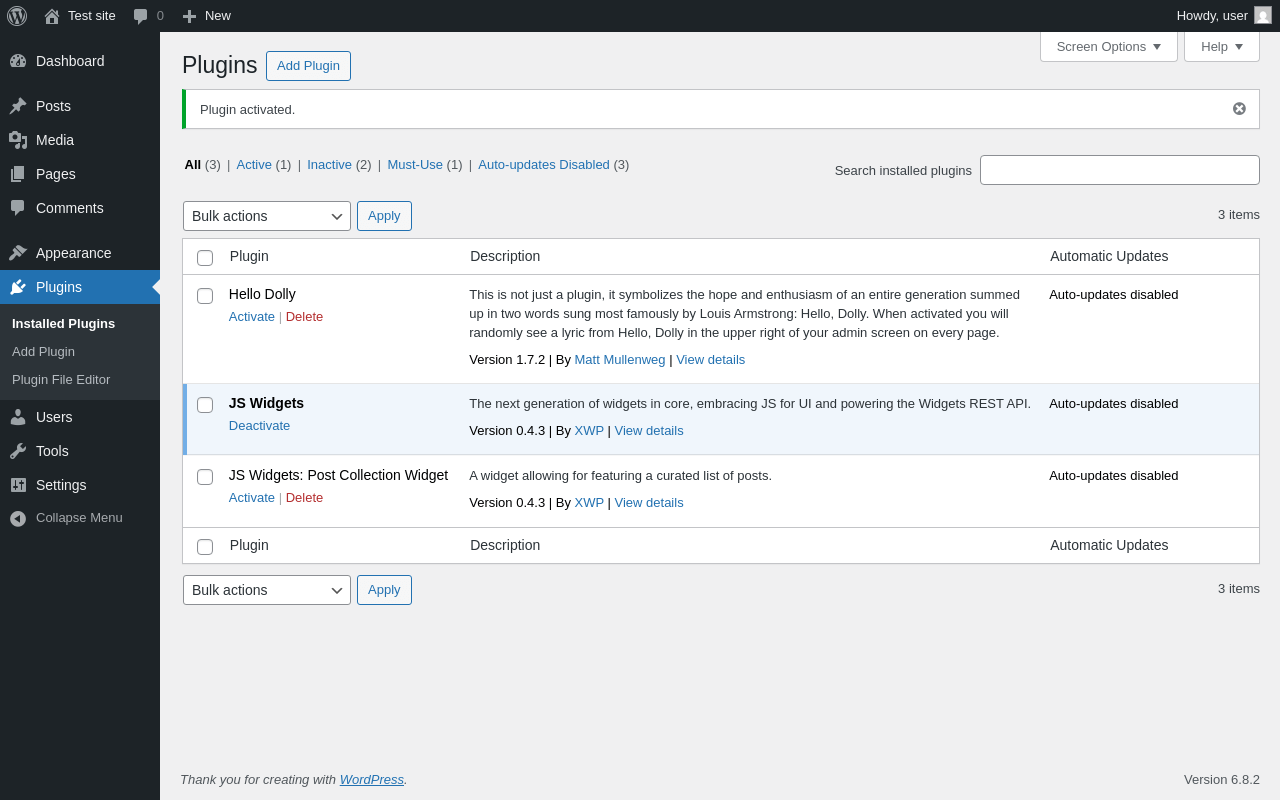
Task: Open Installed Plugins submenu item
Action: pyautogui.click(x=63, y=324)
